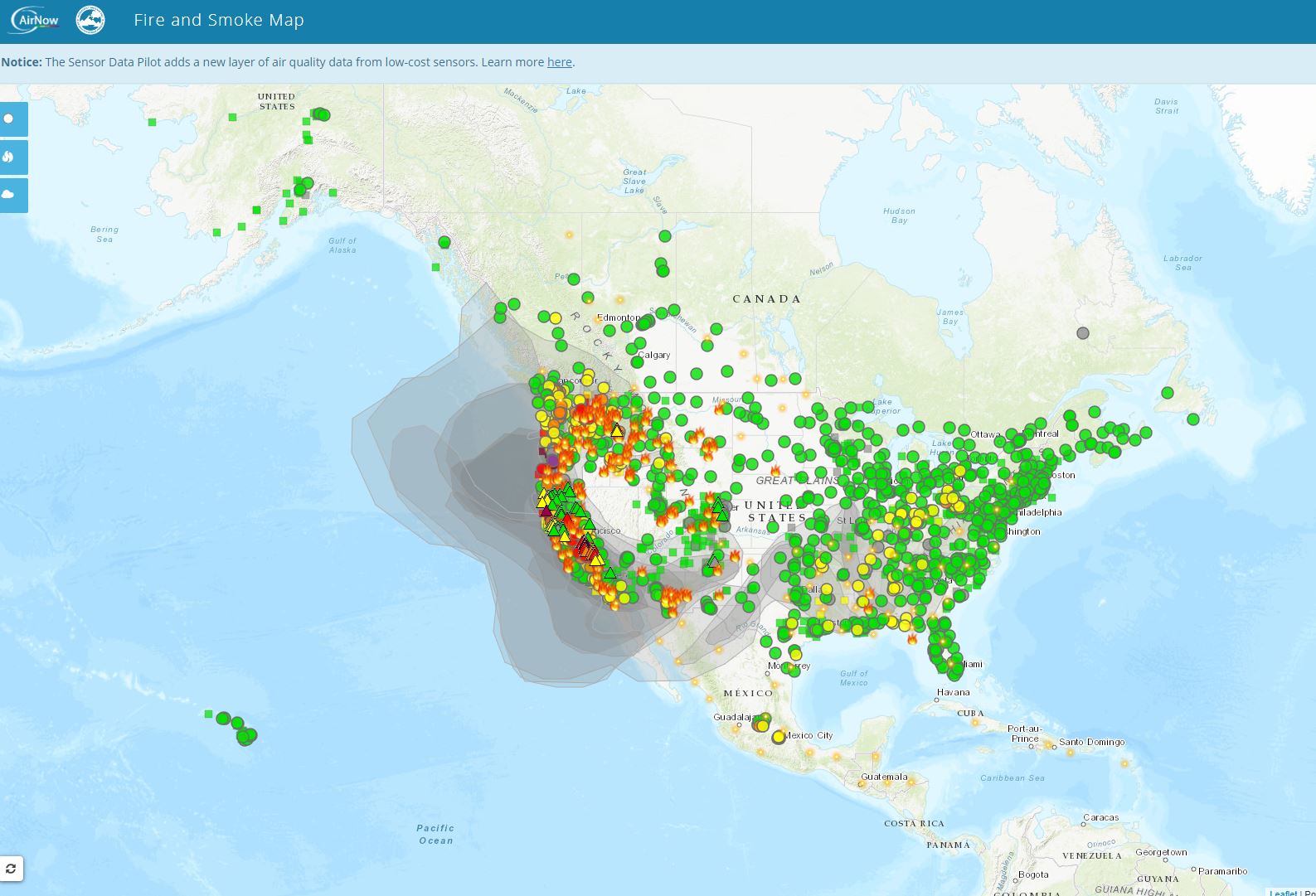Select the easternmost green monitor in Newfoundland

tap(1193, 419)
